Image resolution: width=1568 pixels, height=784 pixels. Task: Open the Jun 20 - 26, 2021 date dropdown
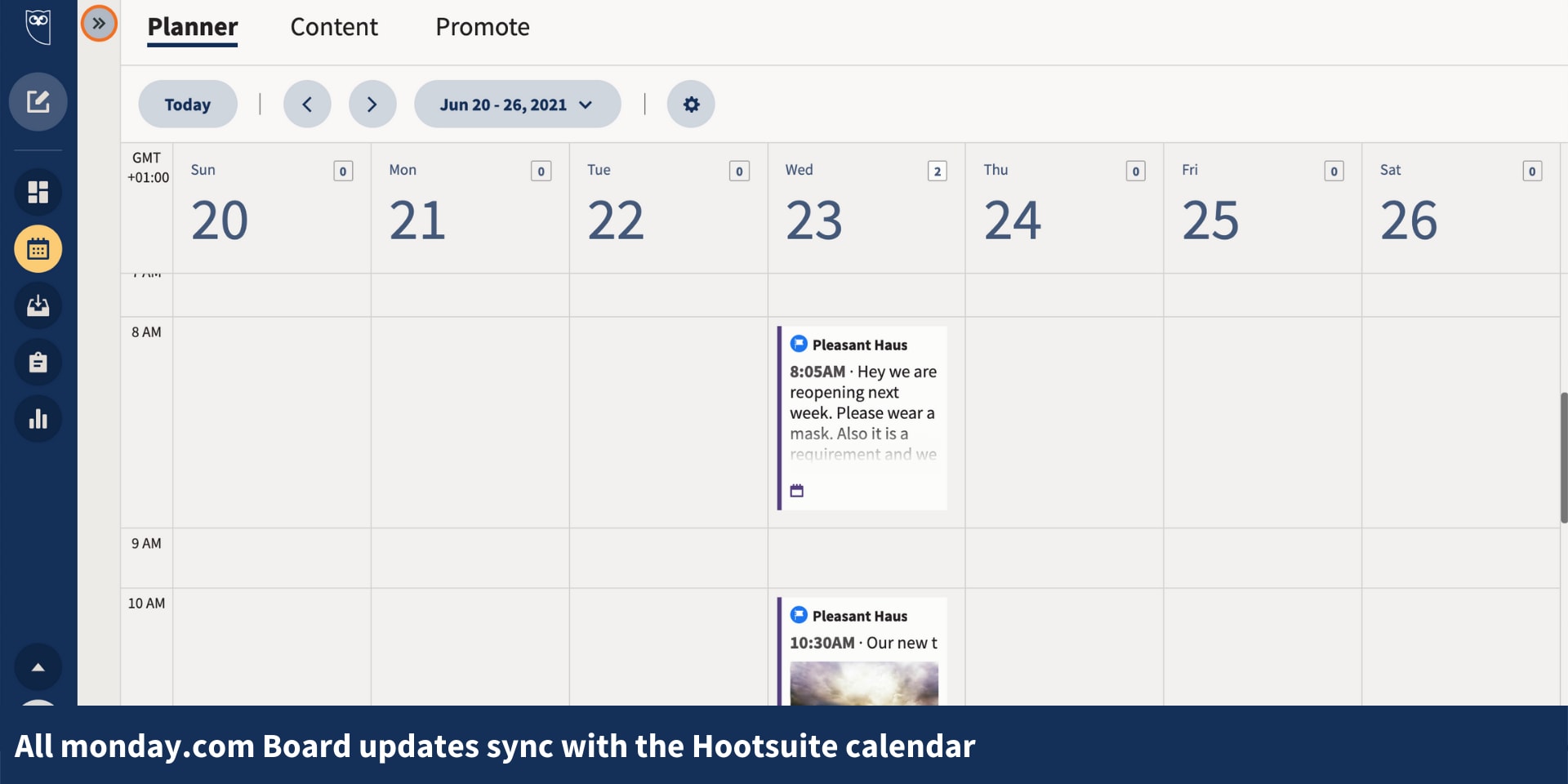point(517,105)
